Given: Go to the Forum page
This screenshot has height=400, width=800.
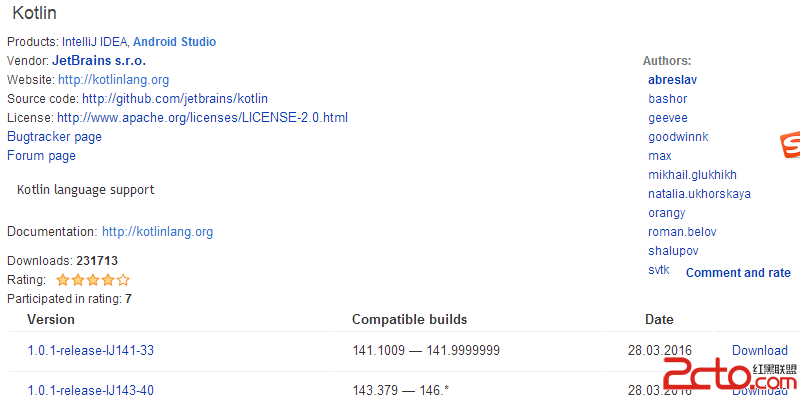Looking at the screenshot, I should tap(41, 156).
